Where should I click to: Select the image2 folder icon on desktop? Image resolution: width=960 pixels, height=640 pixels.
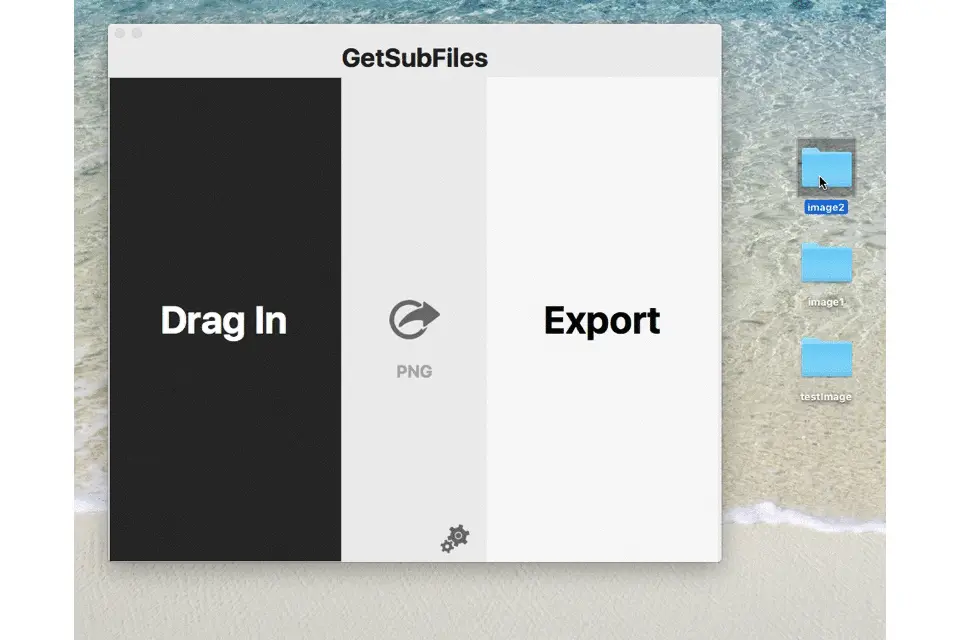coord(826,167)
